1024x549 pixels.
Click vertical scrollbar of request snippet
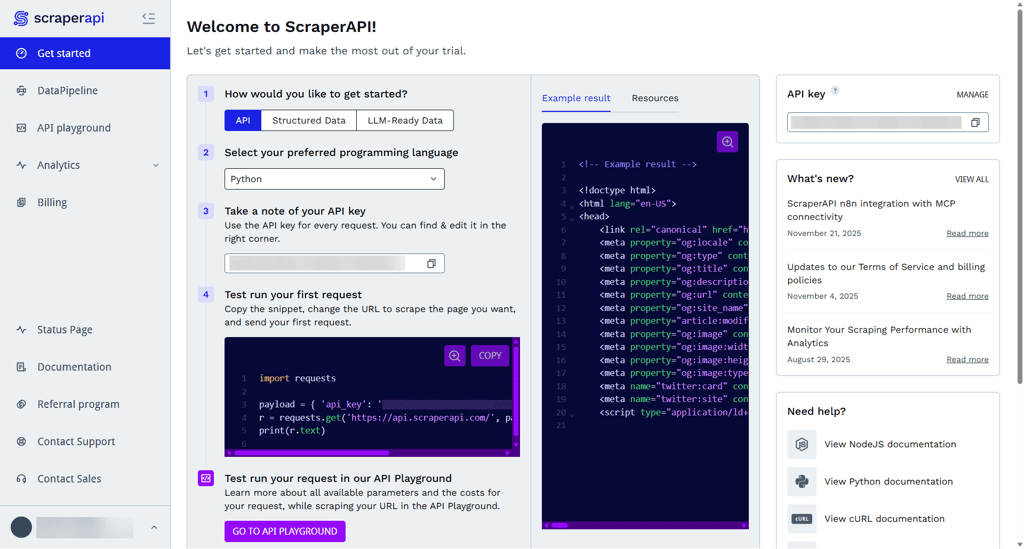click(x=516, y=392)
